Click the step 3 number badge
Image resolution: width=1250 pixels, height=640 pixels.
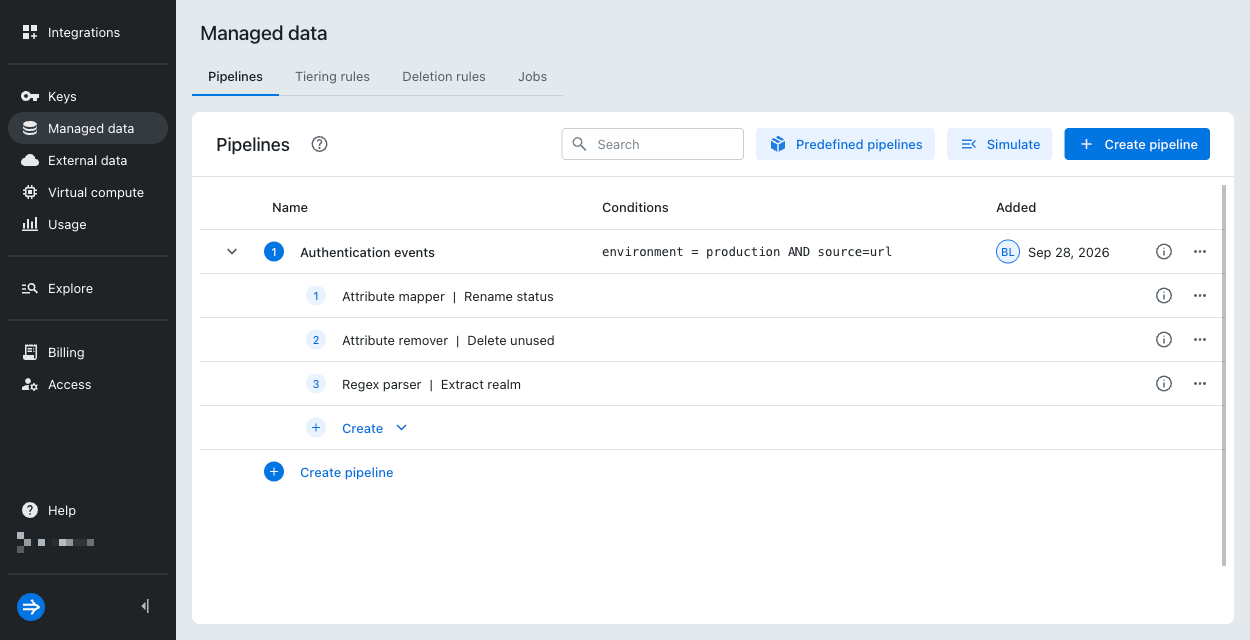(316, 384)
